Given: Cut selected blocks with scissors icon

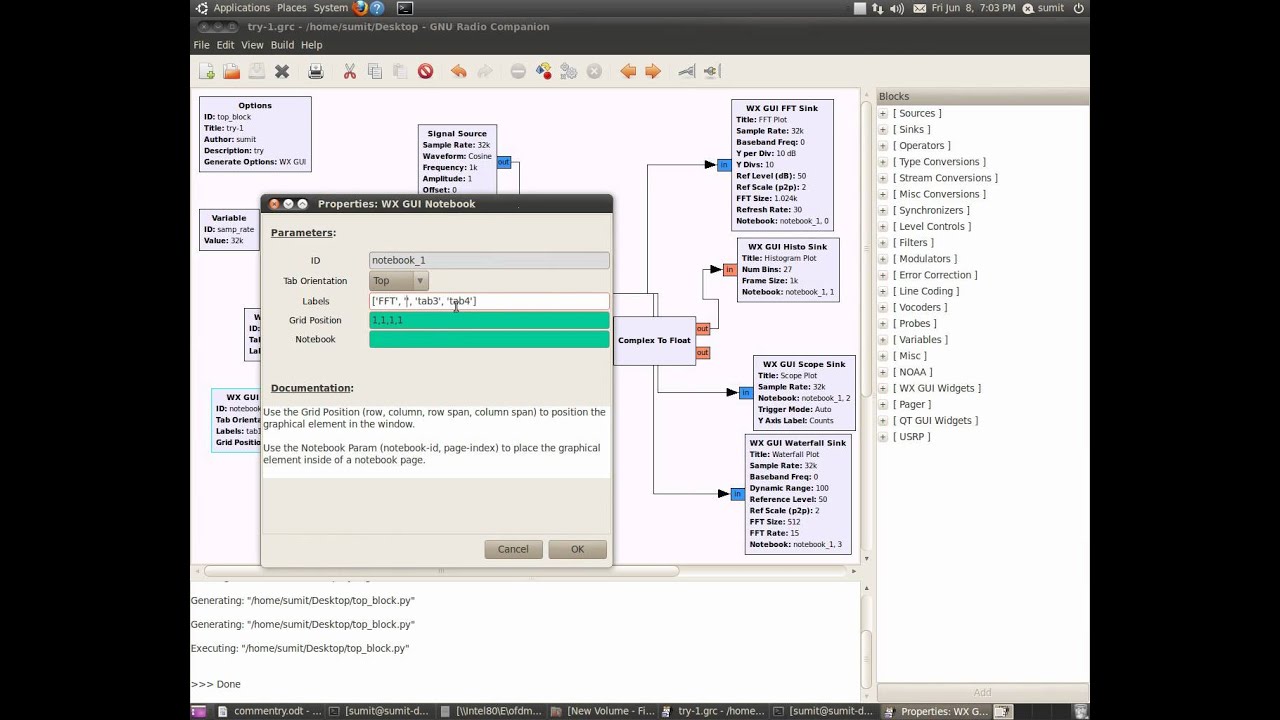Looking at the screenshot, I should tap(350, 71).
